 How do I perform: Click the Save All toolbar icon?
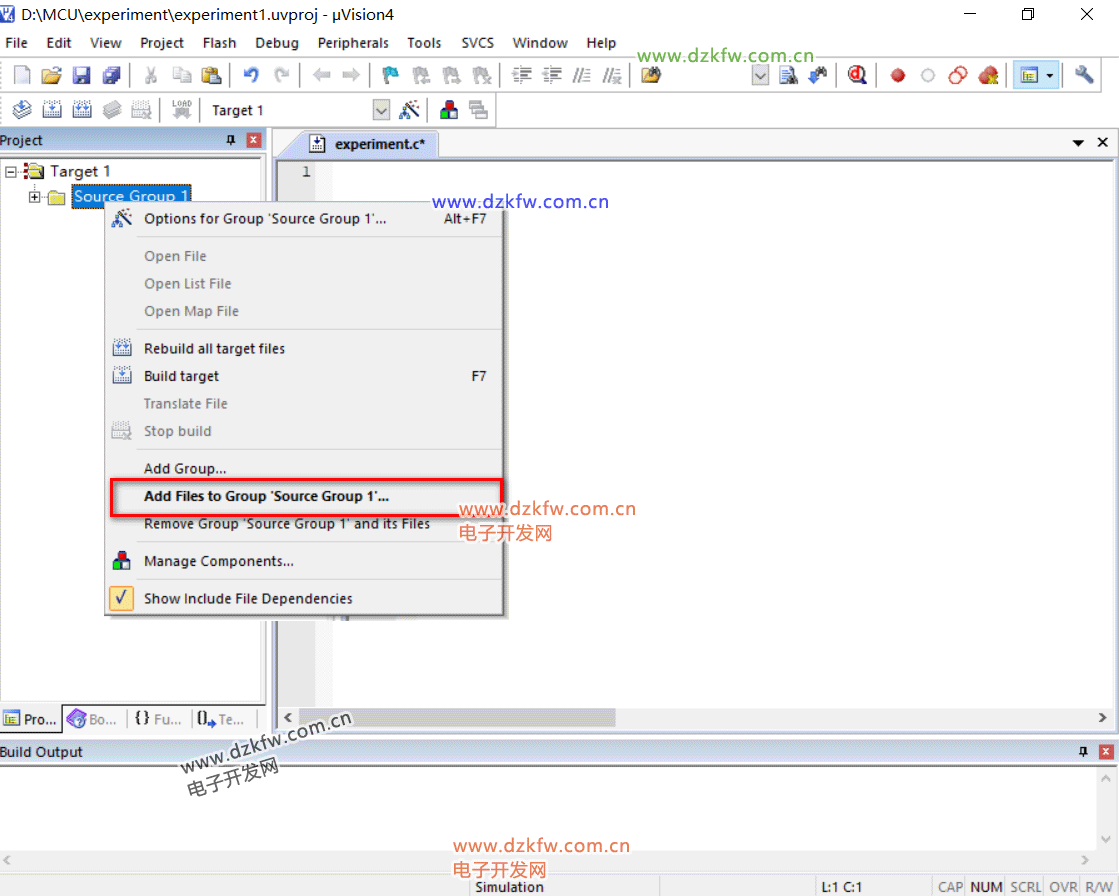point(111,75)
